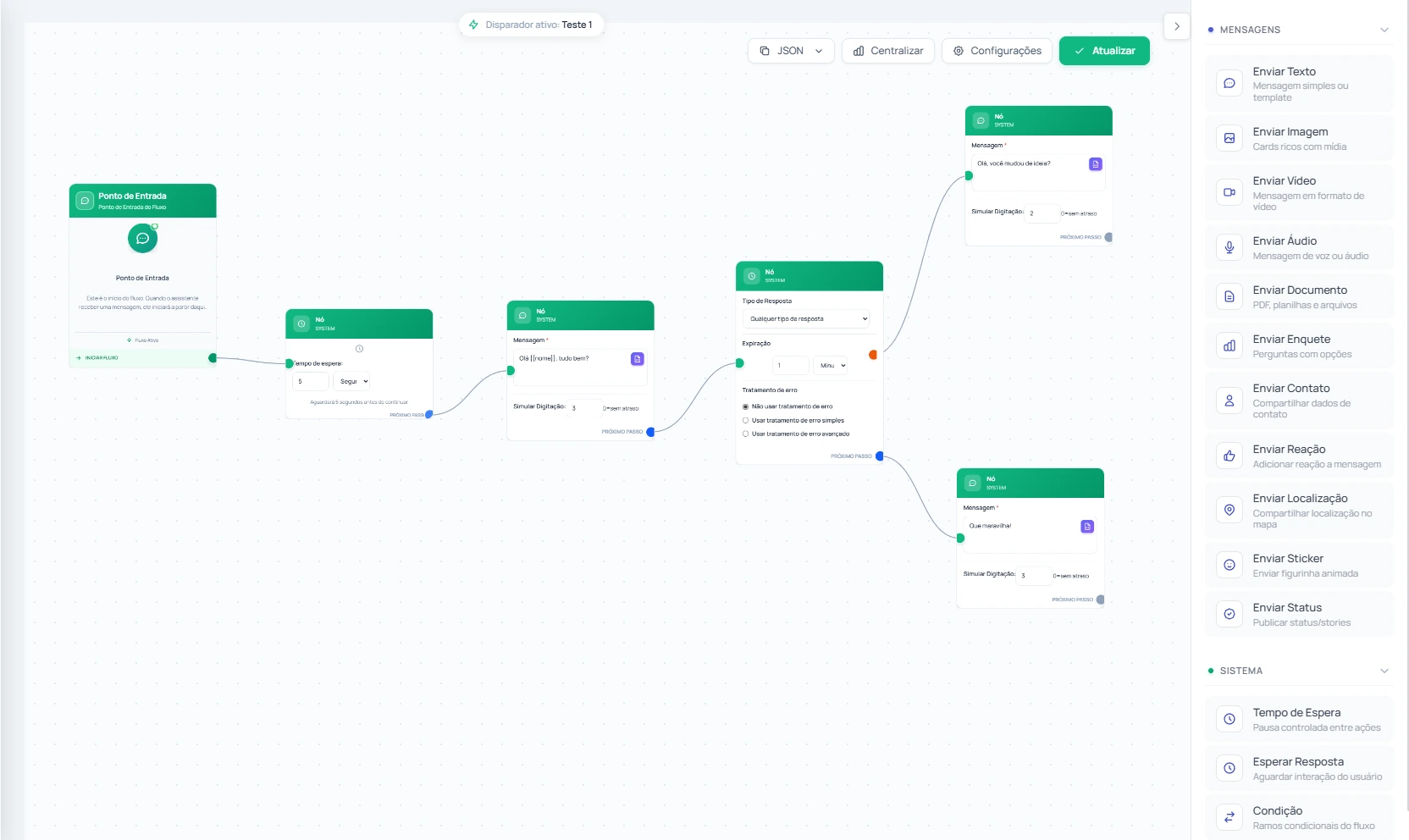
Task: Select 'Não usar tratamento de erro' option
Action: click(x=746, y=406)
